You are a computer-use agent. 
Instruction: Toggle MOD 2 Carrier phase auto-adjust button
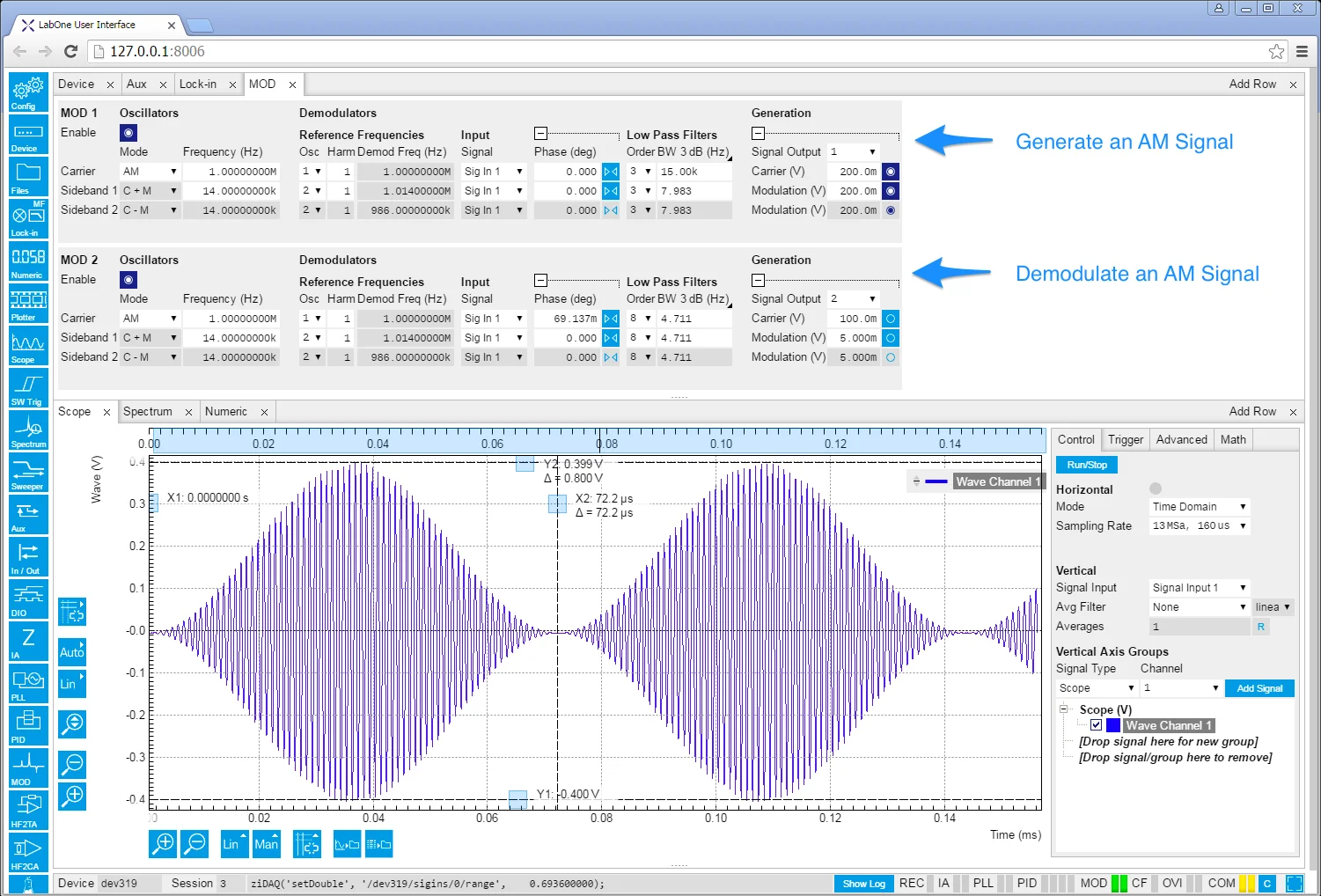tap(611, 319)
